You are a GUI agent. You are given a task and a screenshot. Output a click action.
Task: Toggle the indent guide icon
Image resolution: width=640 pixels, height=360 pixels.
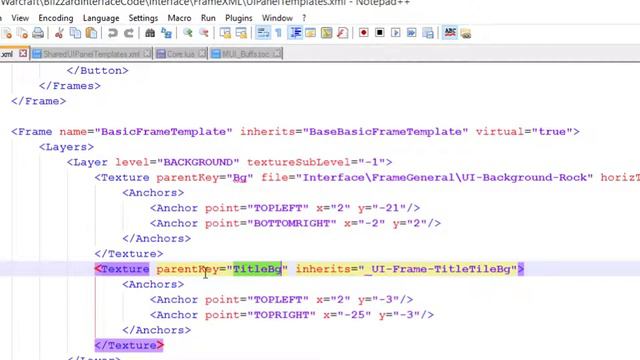click(x=295, y=33)
